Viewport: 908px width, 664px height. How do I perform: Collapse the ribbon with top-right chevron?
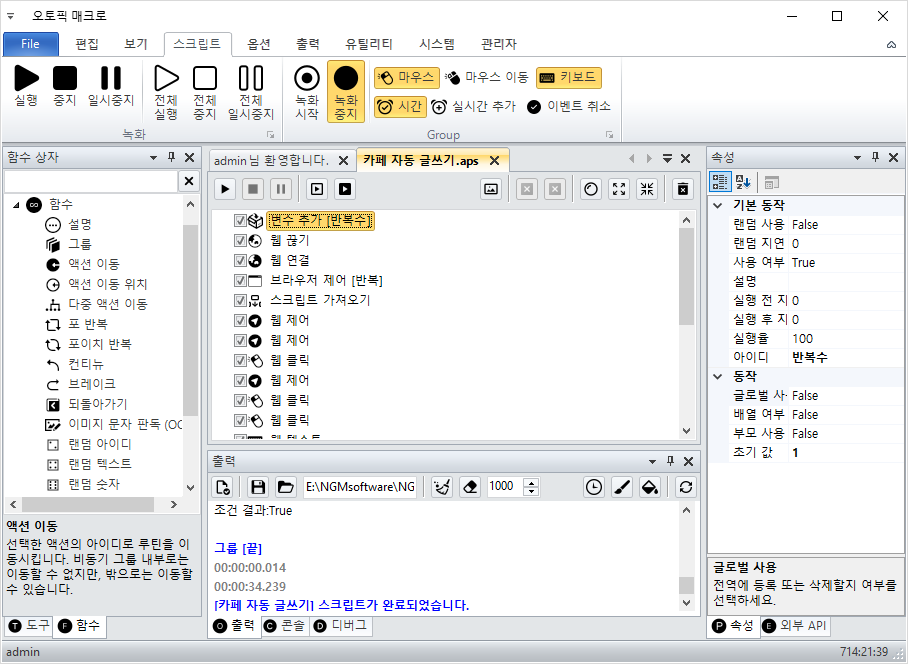tap(891, 45)
